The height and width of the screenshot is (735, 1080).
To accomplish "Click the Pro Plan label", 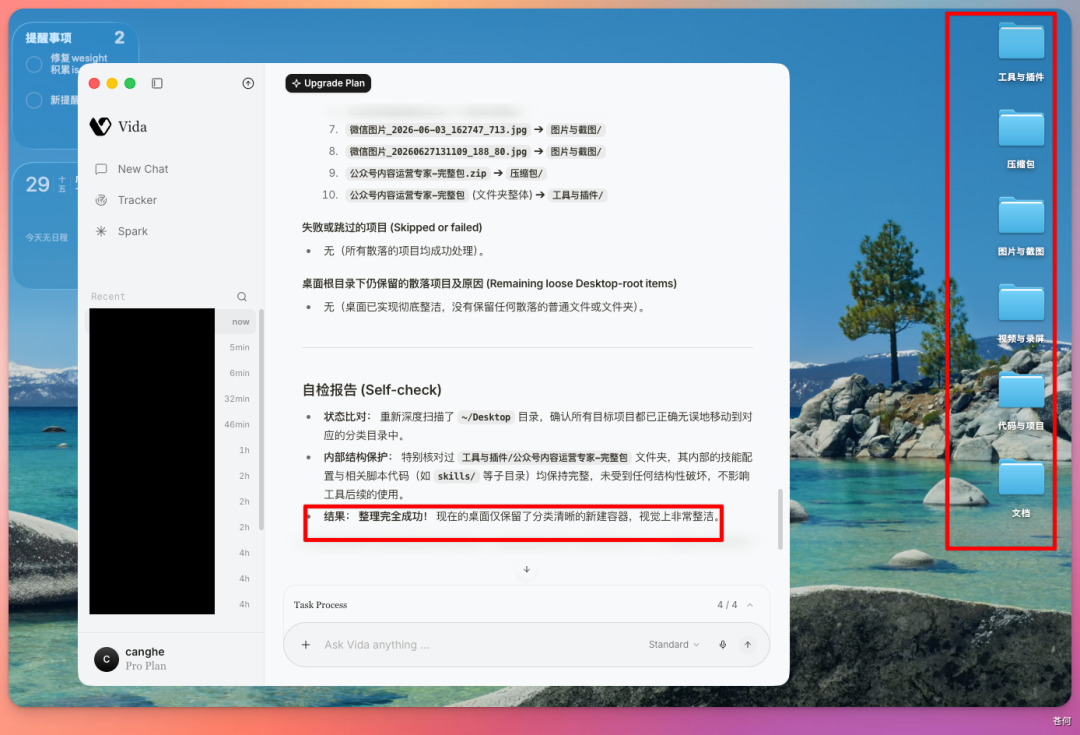I will [x=145, y=666].
